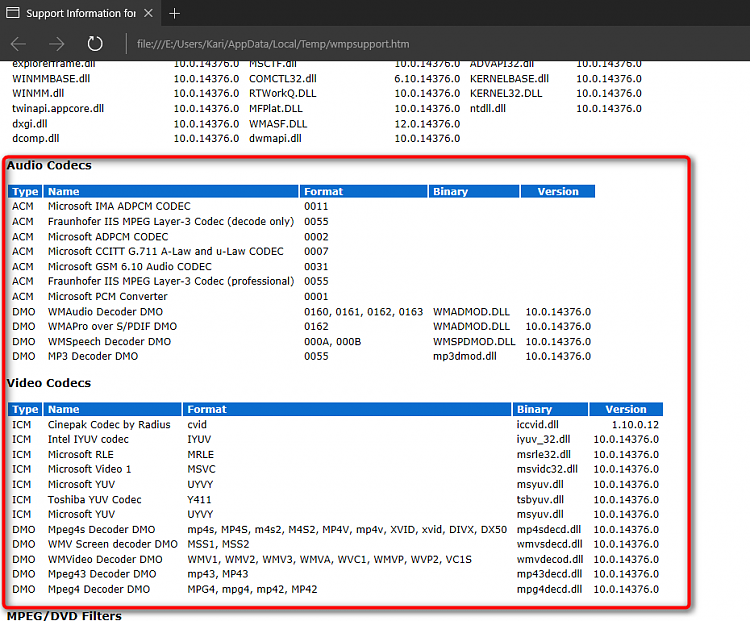Click iccvid.dll binary name
Screen dimensions: 750x621
(x=538, y=424)
